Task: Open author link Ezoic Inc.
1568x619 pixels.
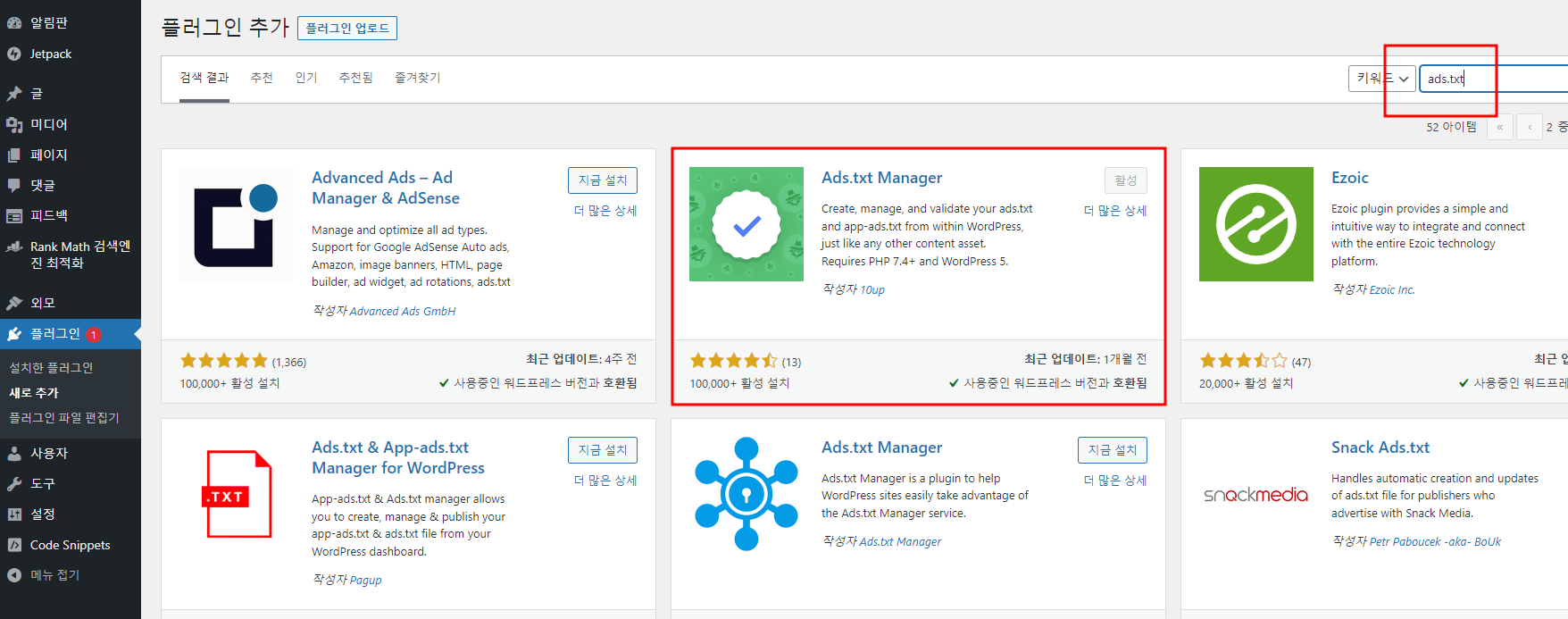Action: coord(1392,290)
